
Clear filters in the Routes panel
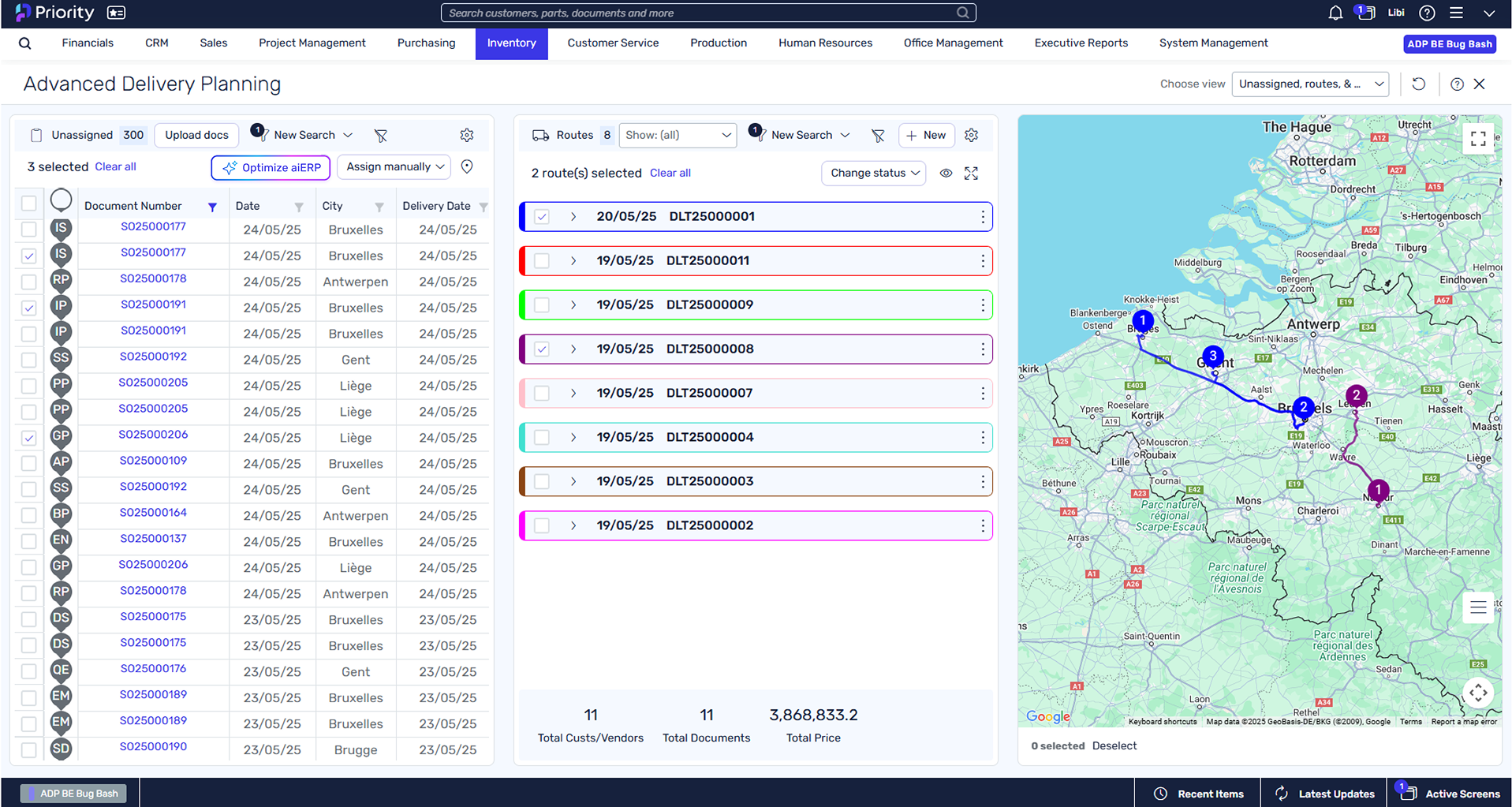click(x=878, y=136)
